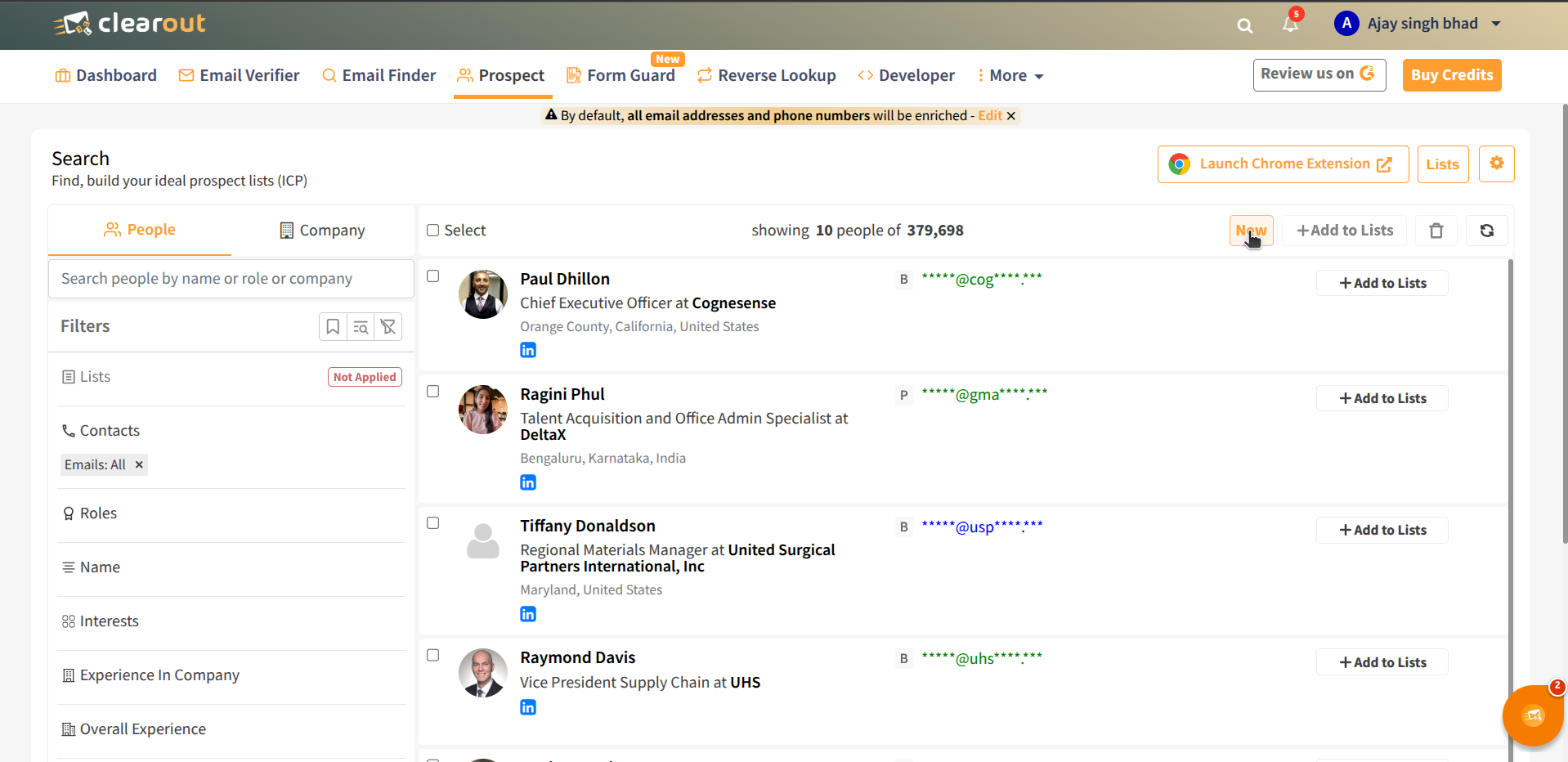
Task: Click the search filters icon beside the bookmark
Action: point(361,326)
